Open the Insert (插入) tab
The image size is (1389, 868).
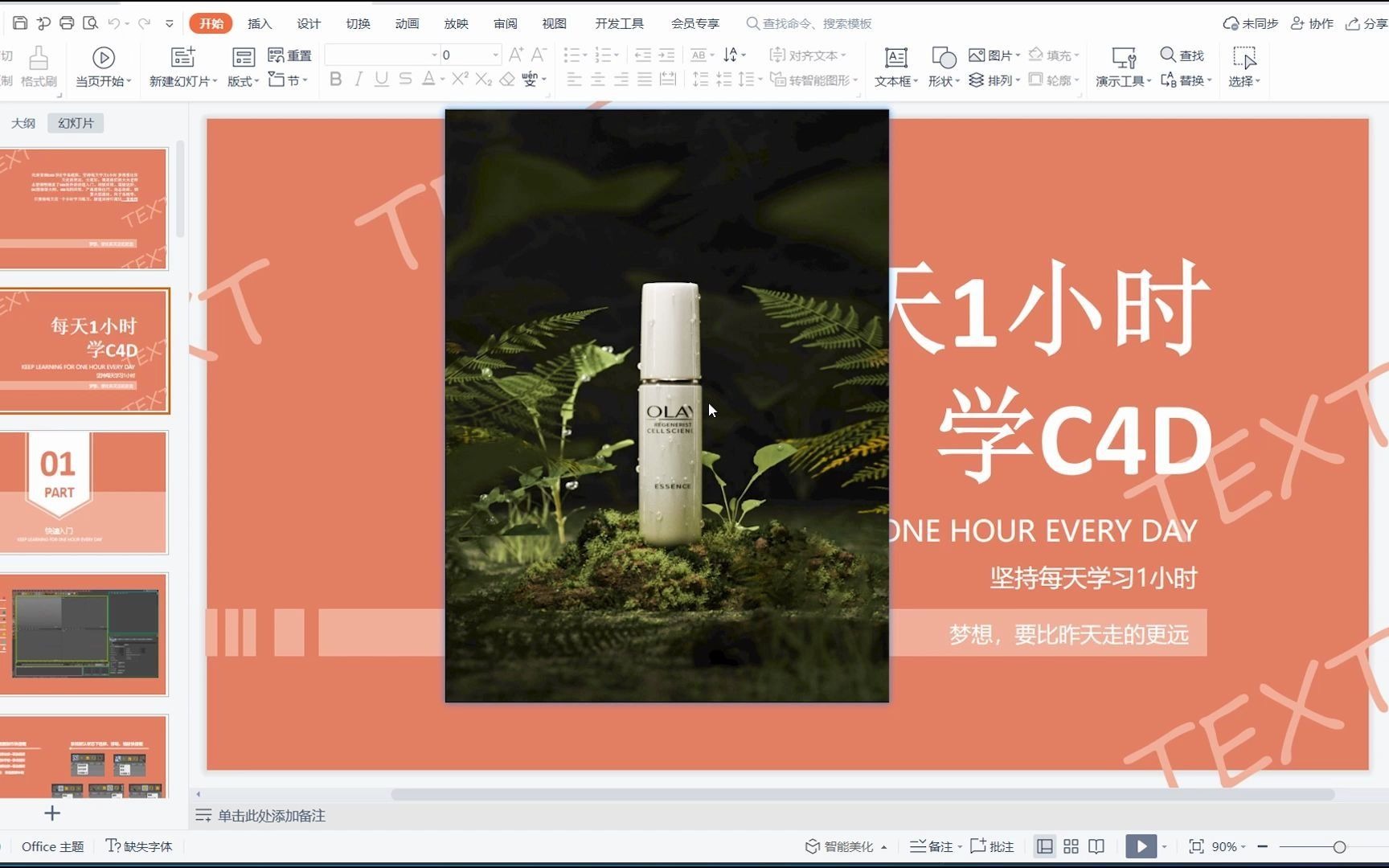point(260,23)
